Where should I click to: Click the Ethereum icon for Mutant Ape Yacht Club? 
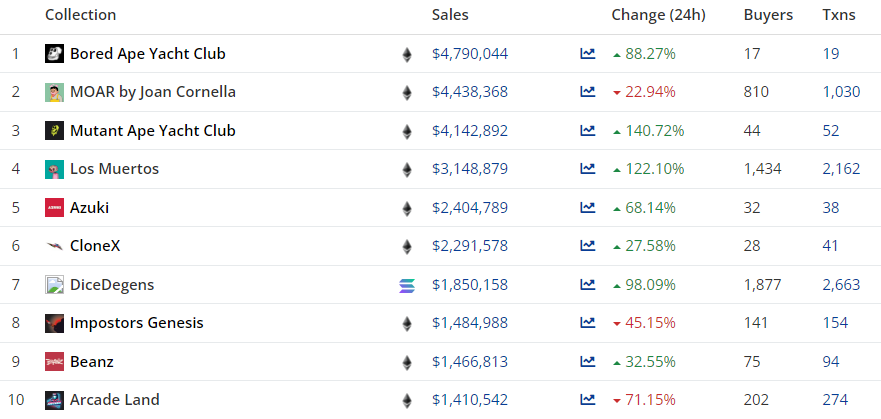pos(406,131)
